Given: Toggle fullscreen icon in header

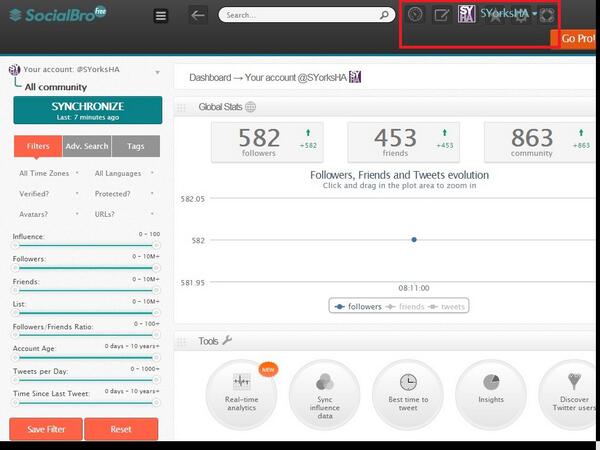Looking at the screenshot, I should point(547,15).
